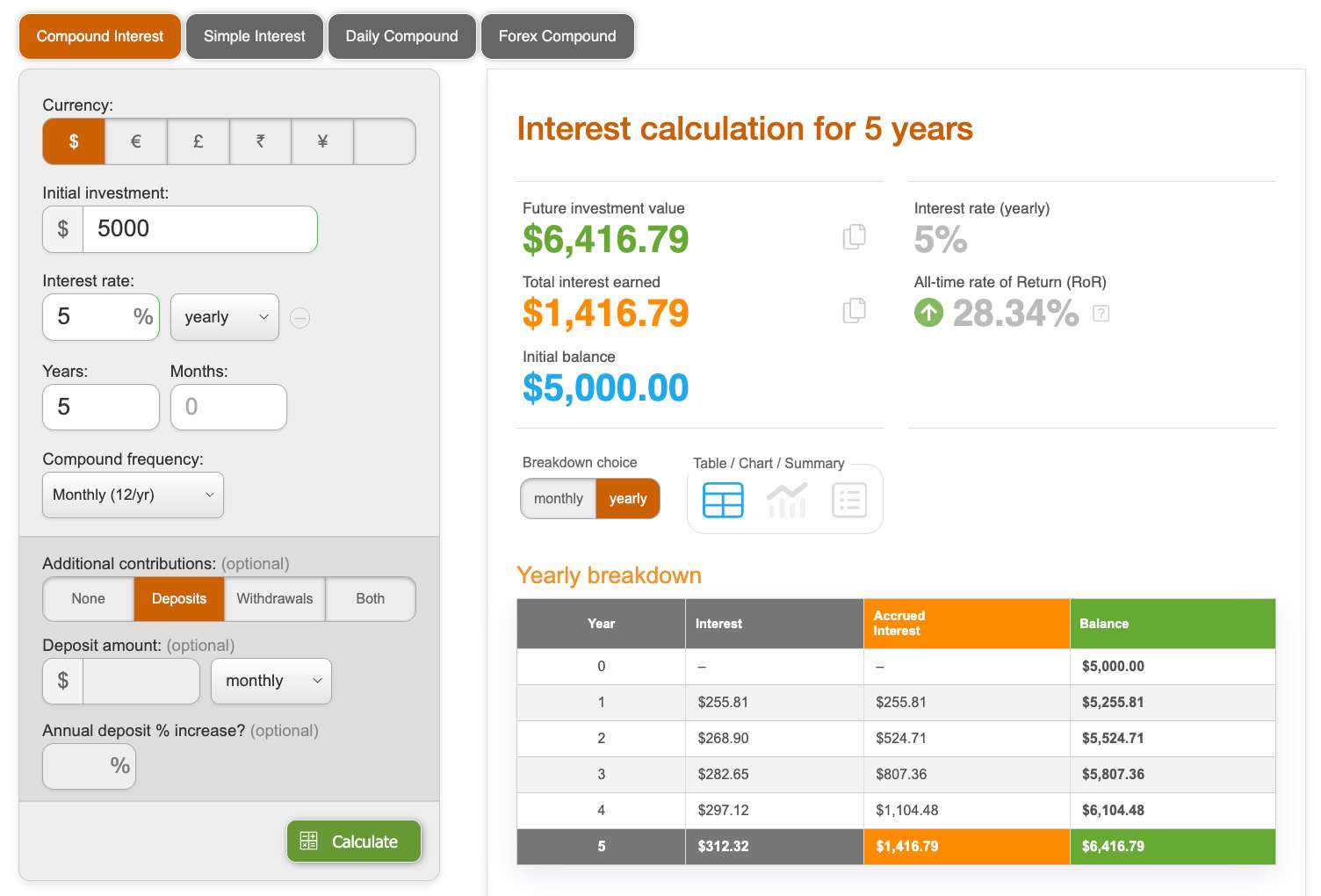The height and width of the screenshot is (896, 1321).
Task: Click the Year column header
Action: [602, 624]
